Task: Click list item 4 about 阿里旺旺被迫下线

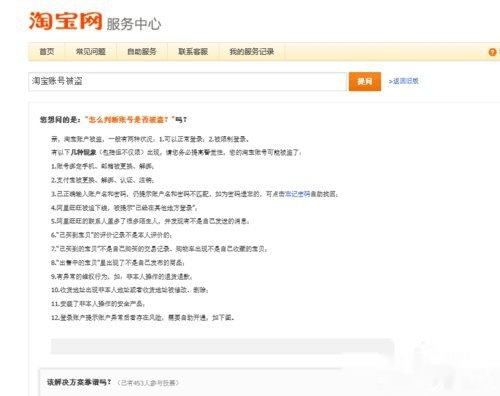Action: 124,208
